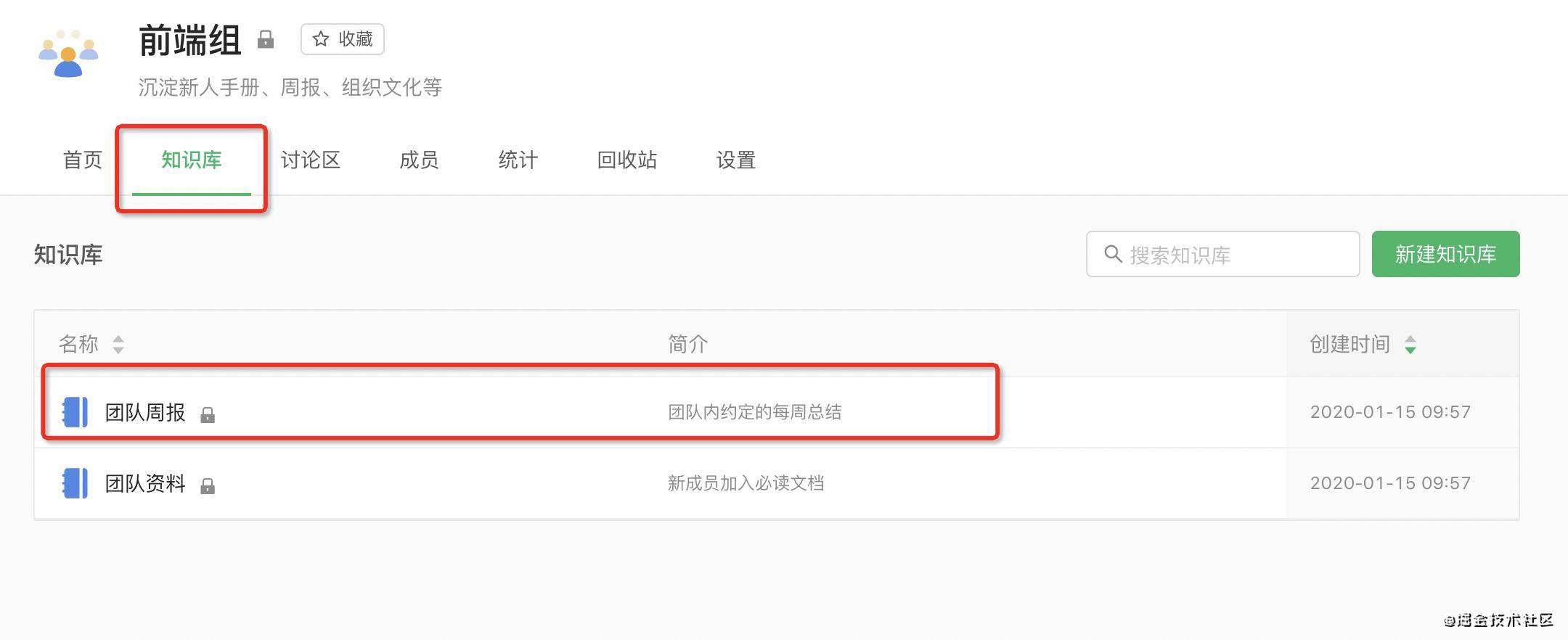Screen dimensions: 1568x640
Task: Open the 统计 tab
Action: (518, 160)
